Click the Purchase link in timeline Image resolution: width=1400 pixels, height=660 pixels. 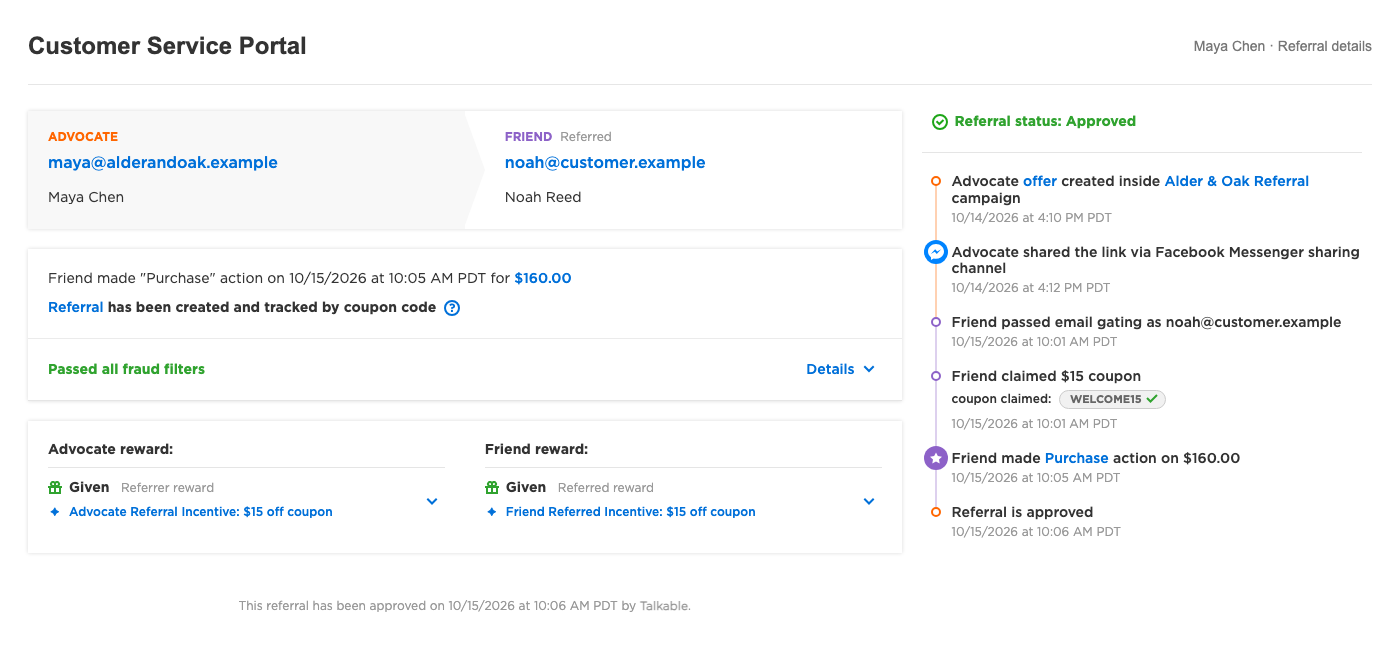click(x=1076, y=458)
